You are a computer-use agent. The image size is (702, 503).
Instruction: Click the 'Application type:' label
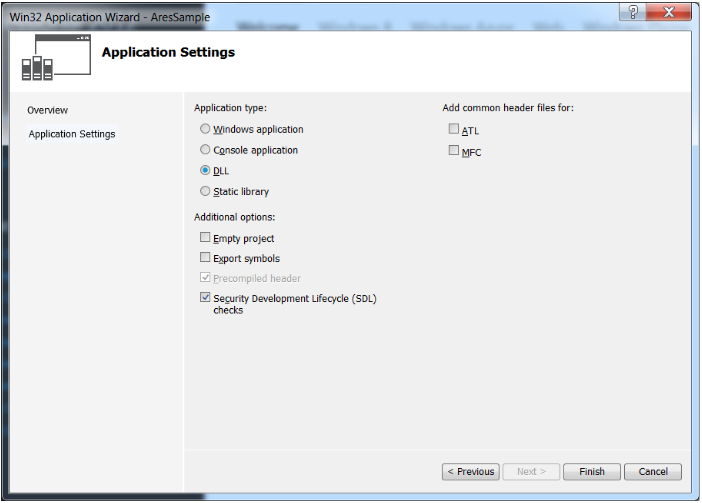pyautogui.click(x=230, y=108)
